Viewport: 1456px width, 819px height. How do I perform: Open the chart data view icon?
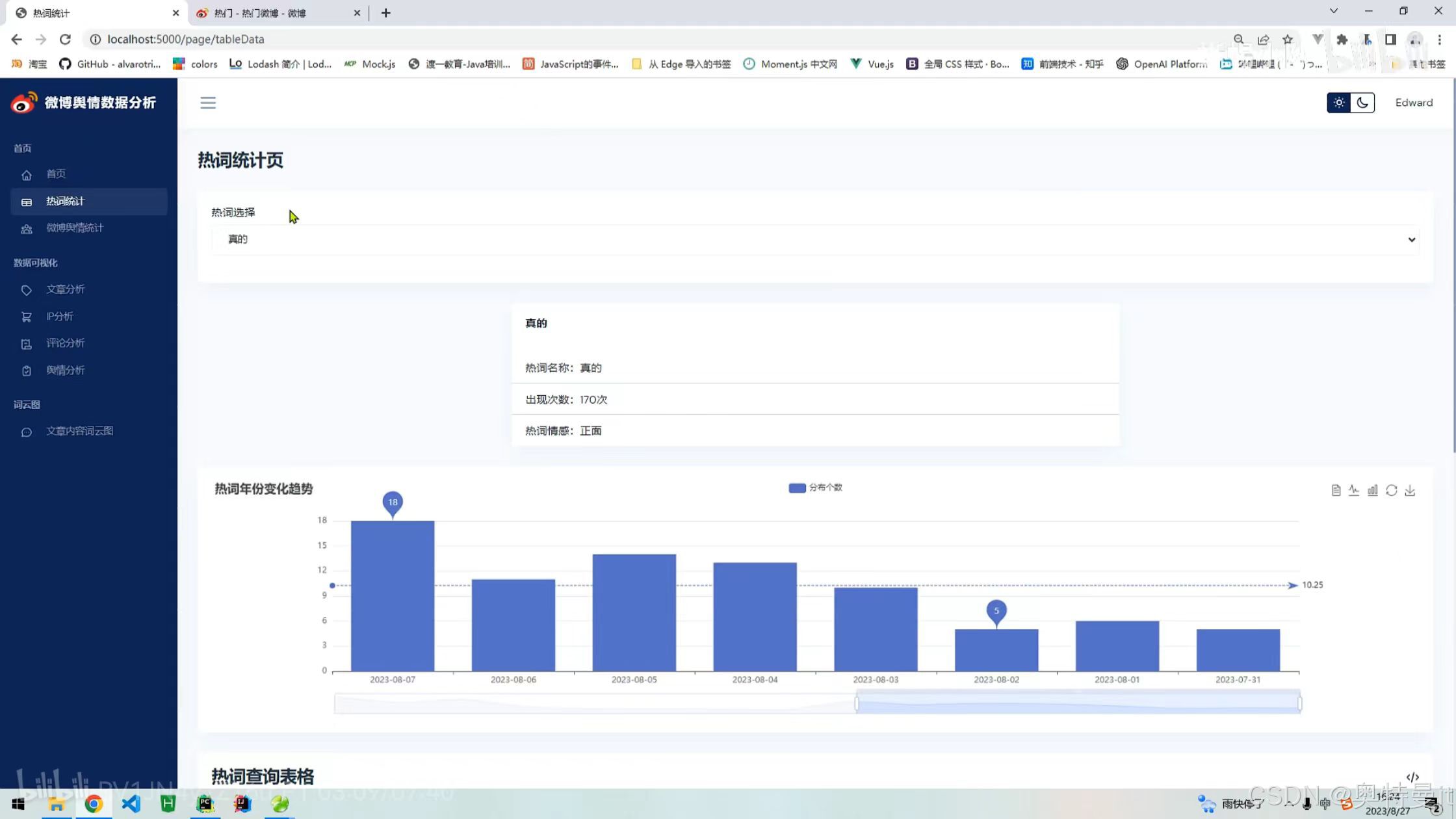1335,491
